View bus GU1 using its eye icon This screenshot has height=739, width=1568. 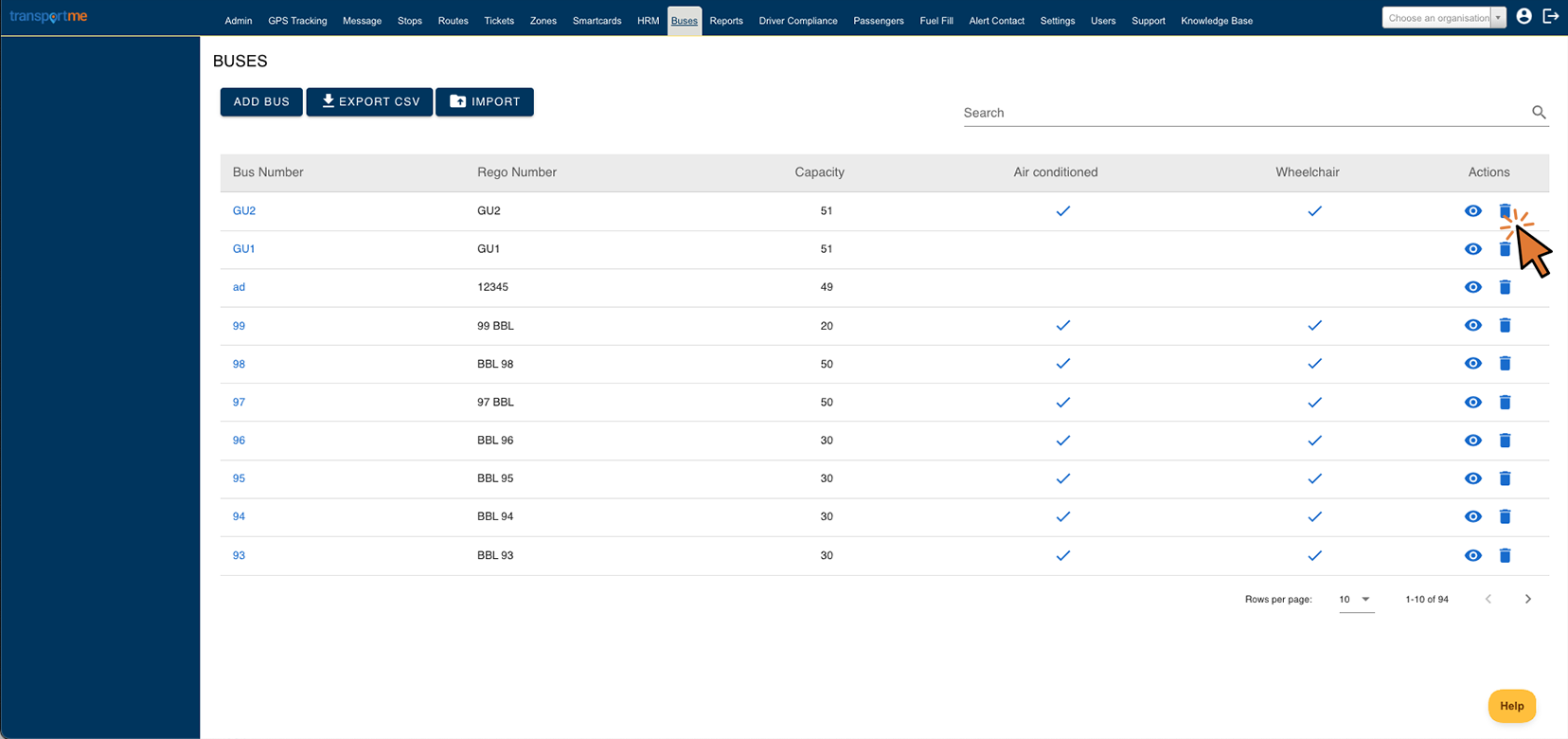click(1472, 249)
